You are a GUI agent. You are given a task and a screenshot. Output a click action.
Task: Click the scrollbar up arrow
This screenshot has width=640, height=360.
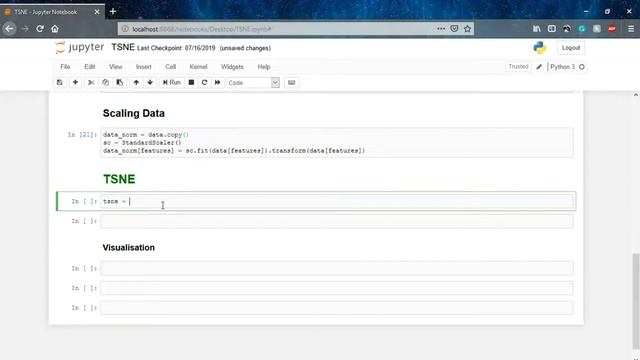click(636, 95)
